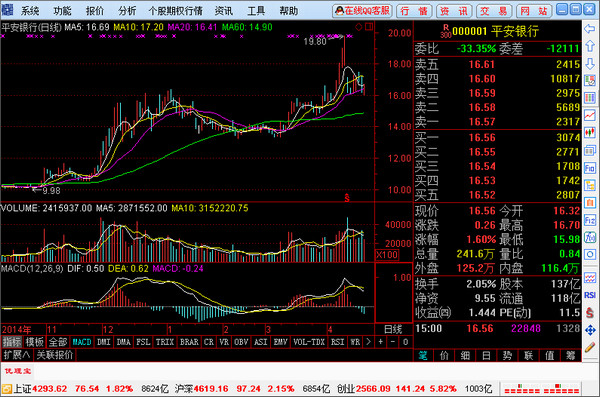The width and height of the screenshot is (600, 397).
Task: Open the 帮助 menu
Action: 289,11
